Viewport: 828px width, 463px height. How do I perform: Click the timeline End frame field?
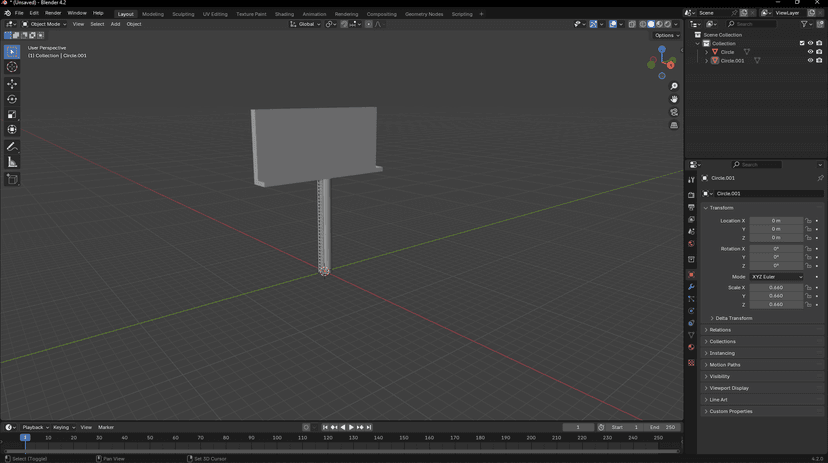tap(664, 427)
